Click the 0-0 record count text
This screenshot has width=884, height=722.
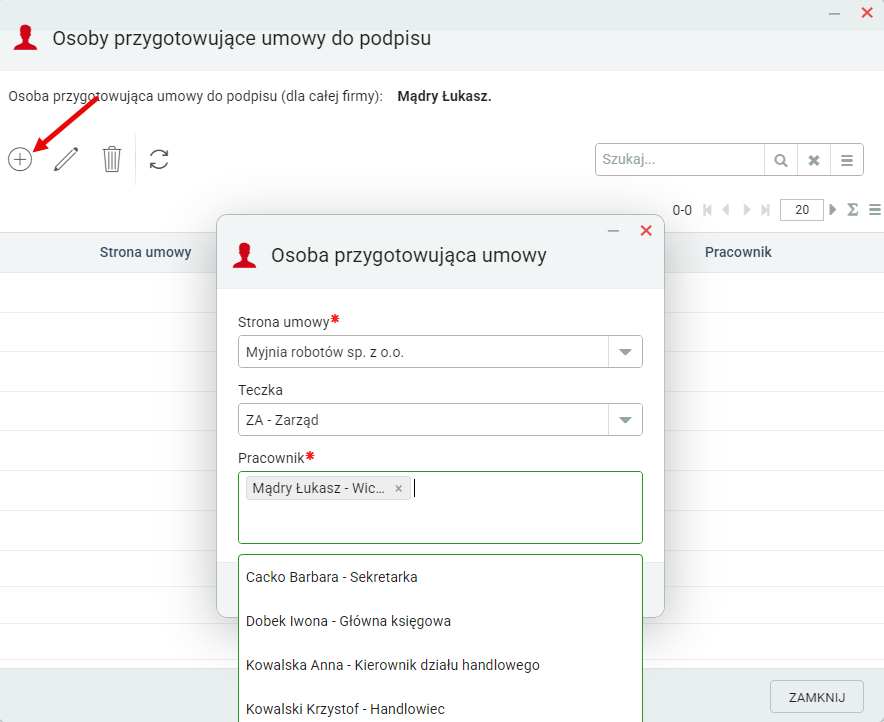(682, 211)
